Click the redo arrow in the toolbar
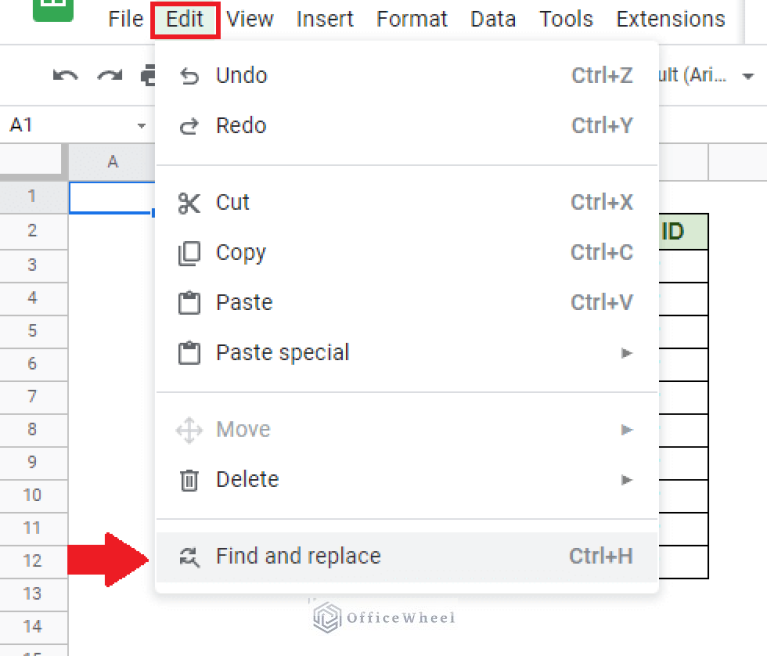Screen dimensions: 767x656 coord(108,76)
